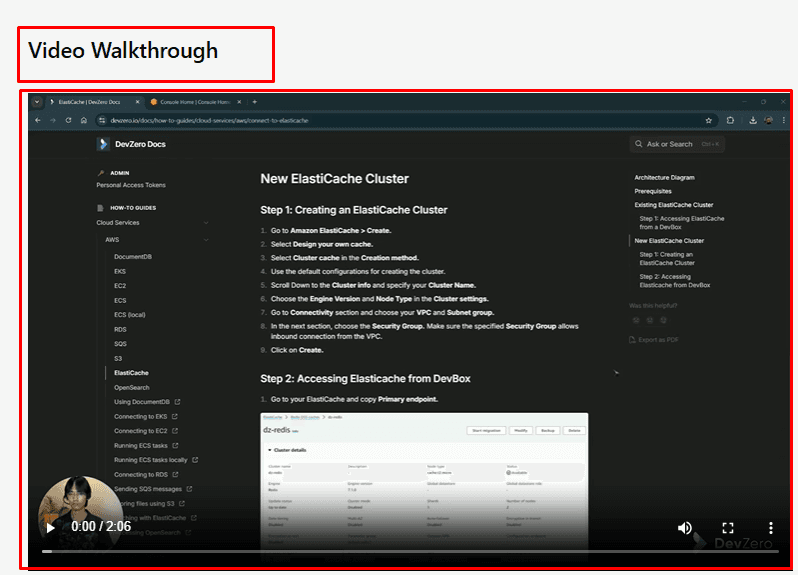Open the ECS (local) sidebar item
Image resolution: width=798 pixels, height=575 pixels.
pos(129,315)
